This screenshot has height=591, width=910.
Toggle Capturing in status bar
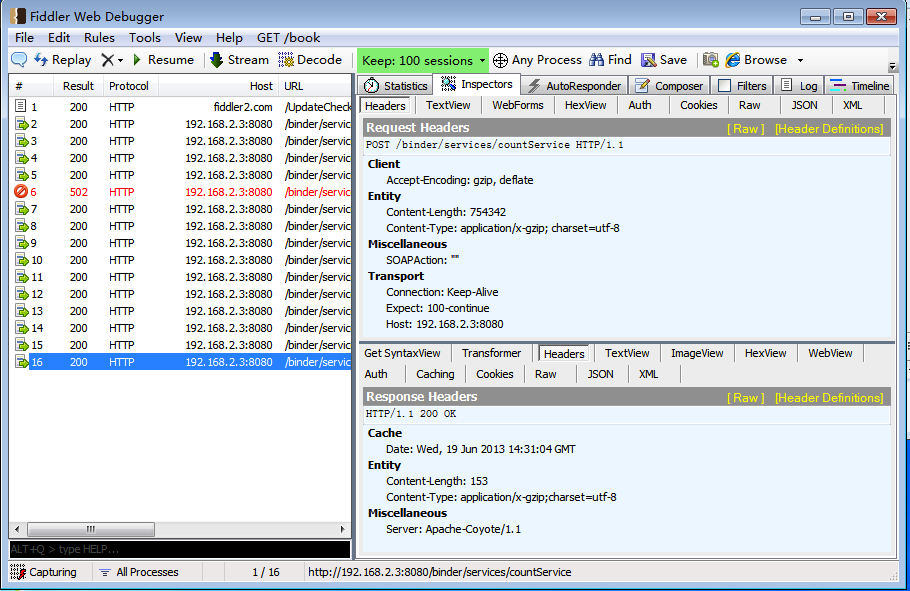coord(44,572)
